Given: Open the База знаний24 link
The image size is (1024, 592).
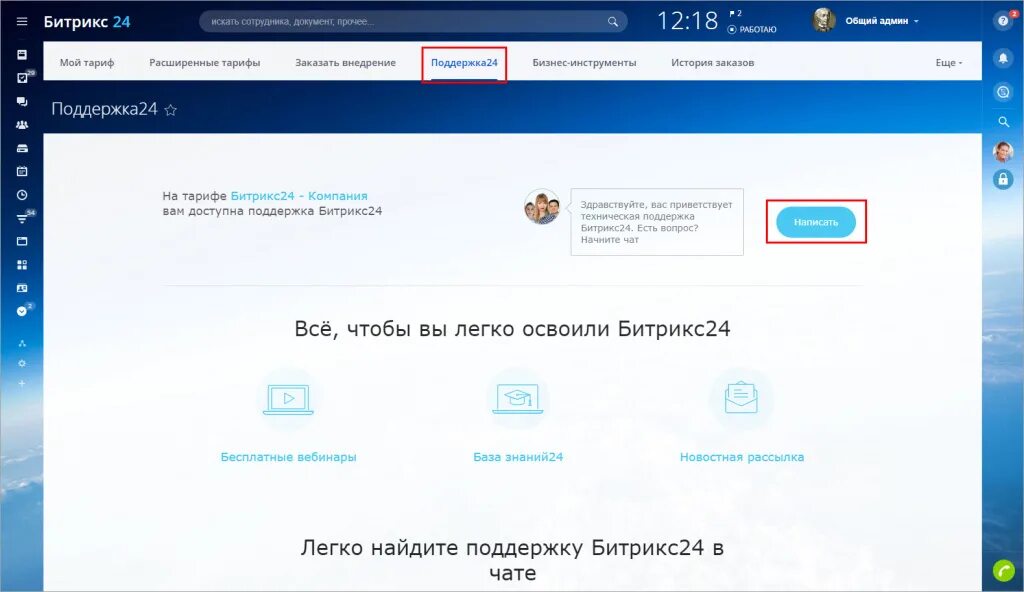Looking at the screenshot, I should click(518, 457).
